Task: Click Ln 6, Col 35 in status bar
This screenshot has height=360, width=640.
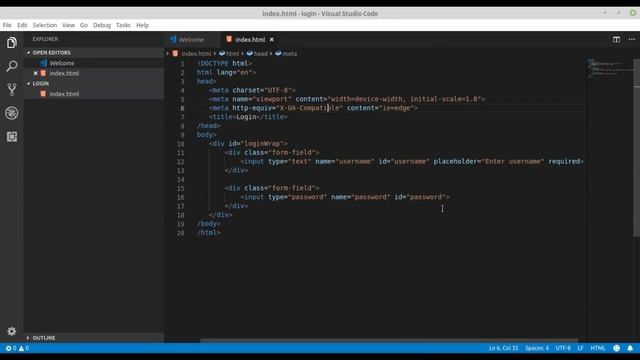Action: pyautogui.click(x=503, y=348)
